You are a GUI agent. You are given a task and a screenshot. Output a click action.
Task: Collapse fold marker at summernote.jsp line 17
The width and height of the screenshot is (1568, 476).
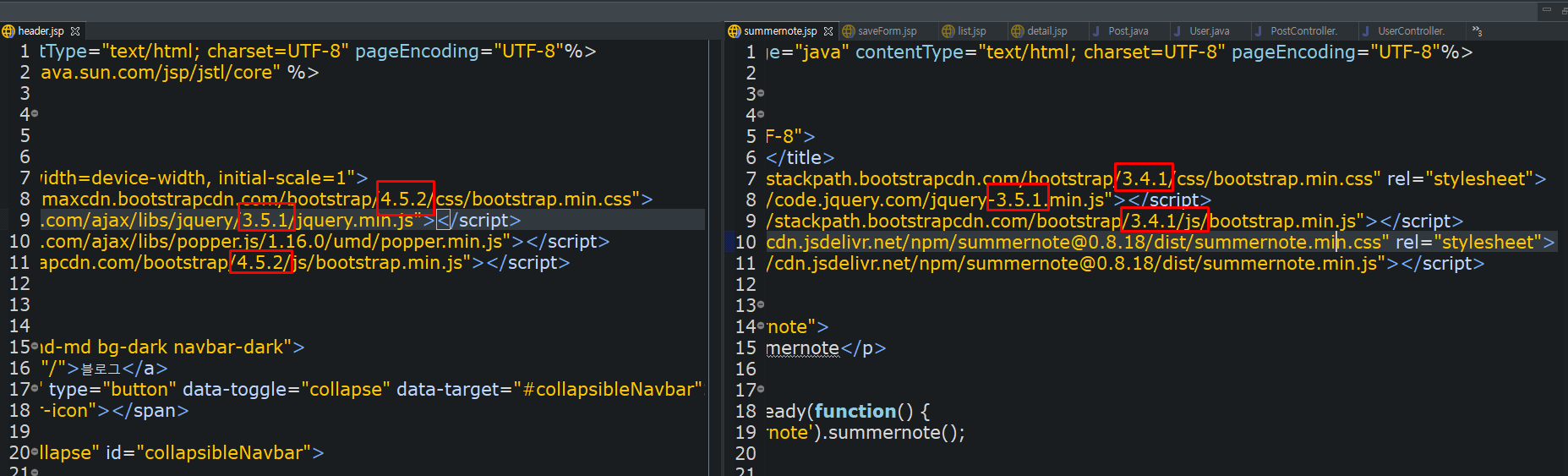tap(761, 389)
